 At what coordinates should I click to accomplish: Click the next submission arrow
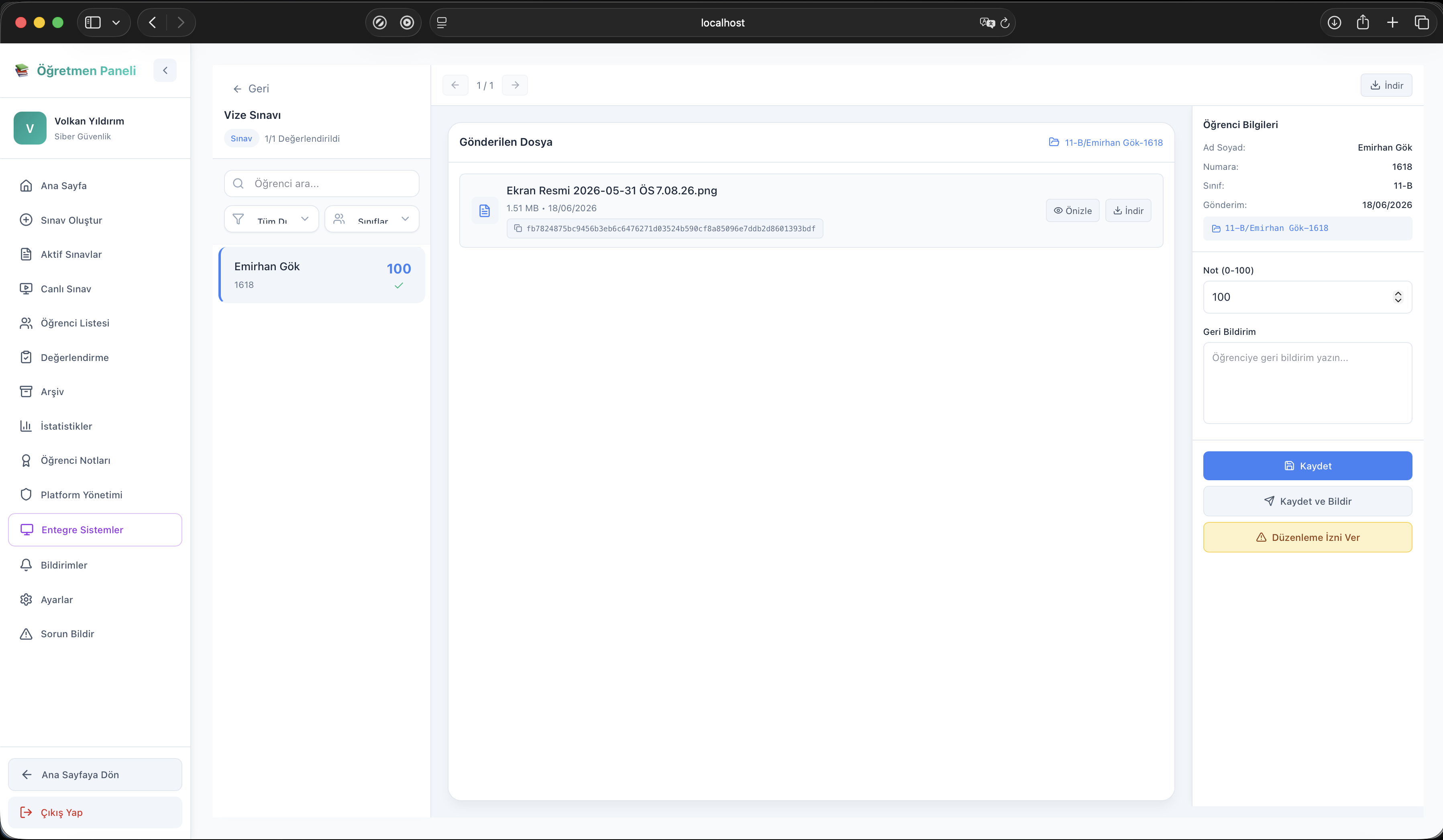[515, 85]
